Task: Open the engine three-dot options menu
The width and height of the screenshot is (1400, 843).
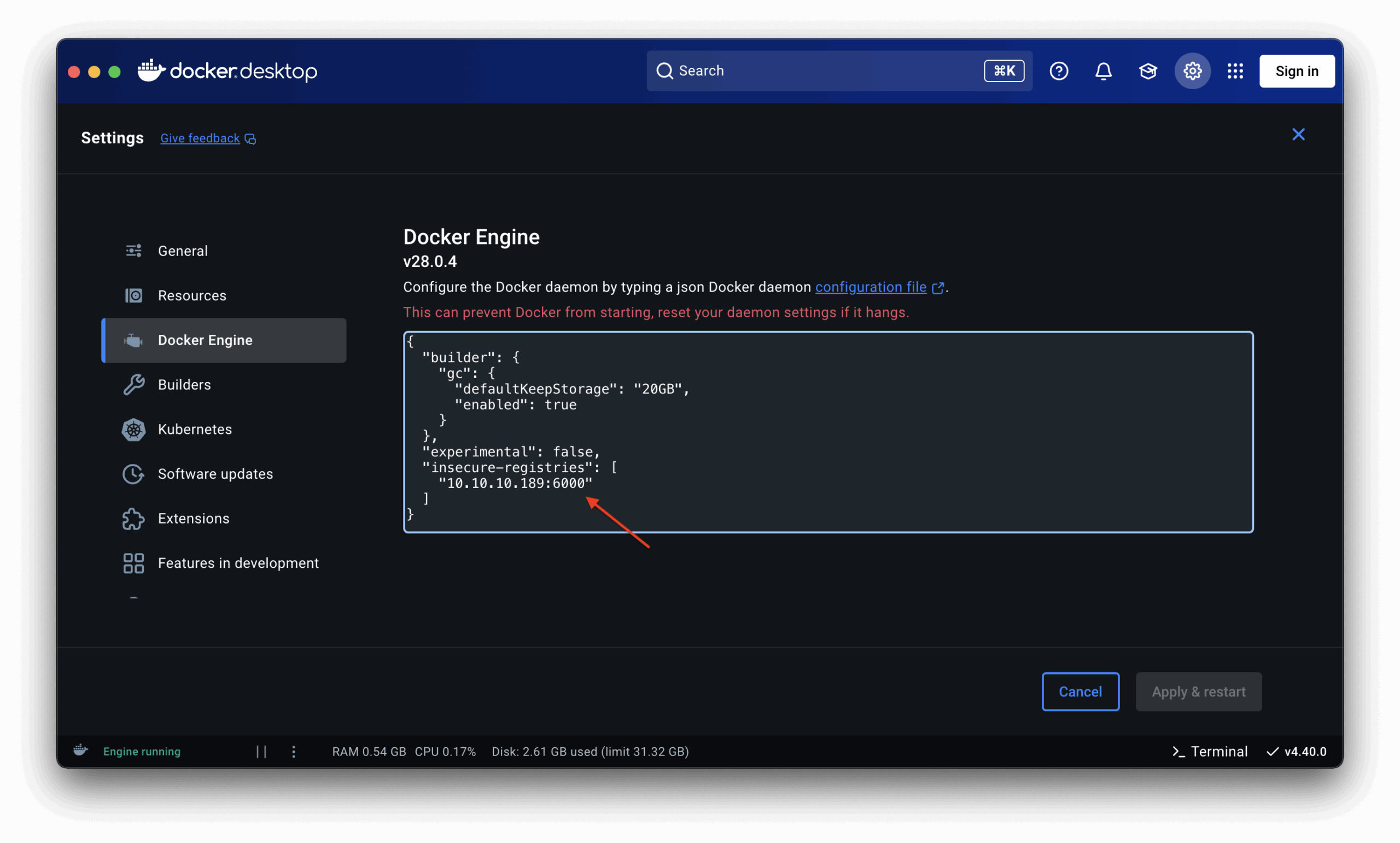Action: pos(294,752)
